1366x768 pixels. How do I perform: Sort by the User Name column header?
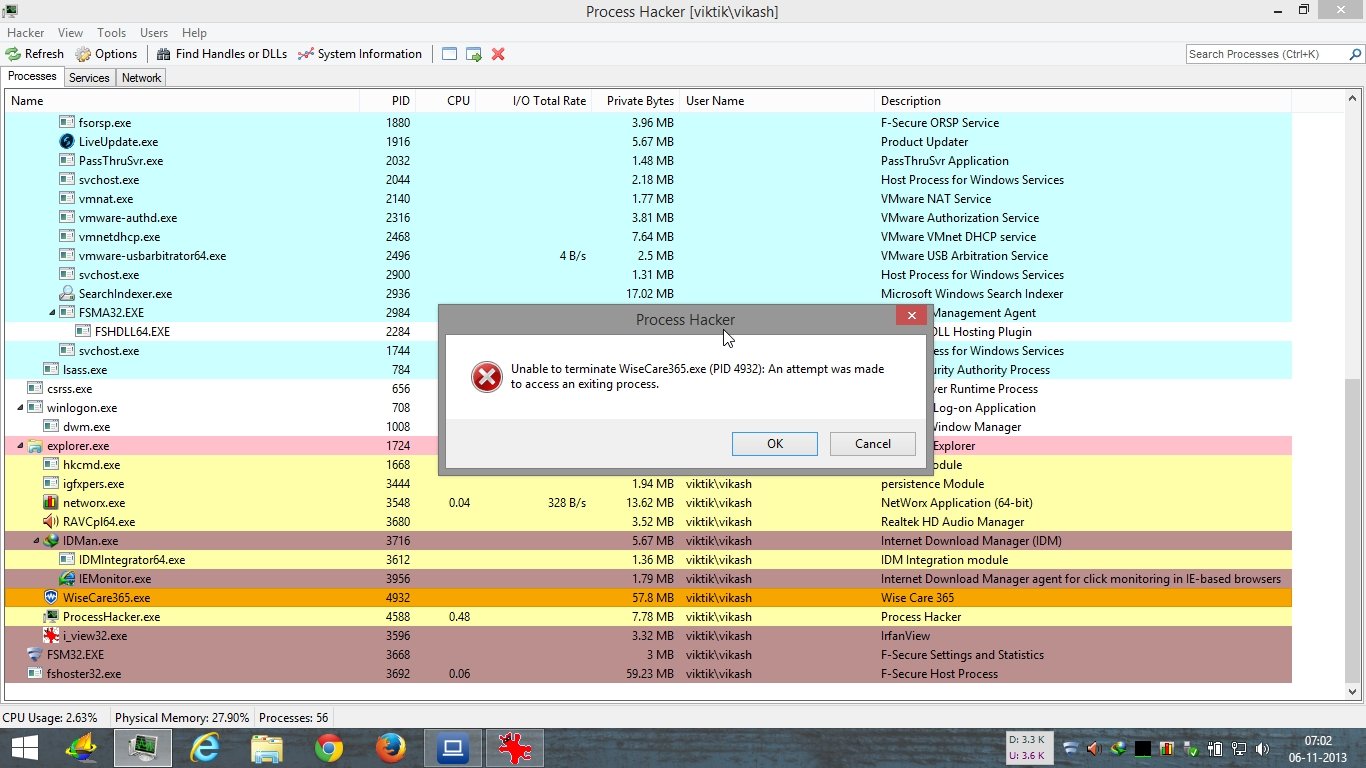click(776, 101)
